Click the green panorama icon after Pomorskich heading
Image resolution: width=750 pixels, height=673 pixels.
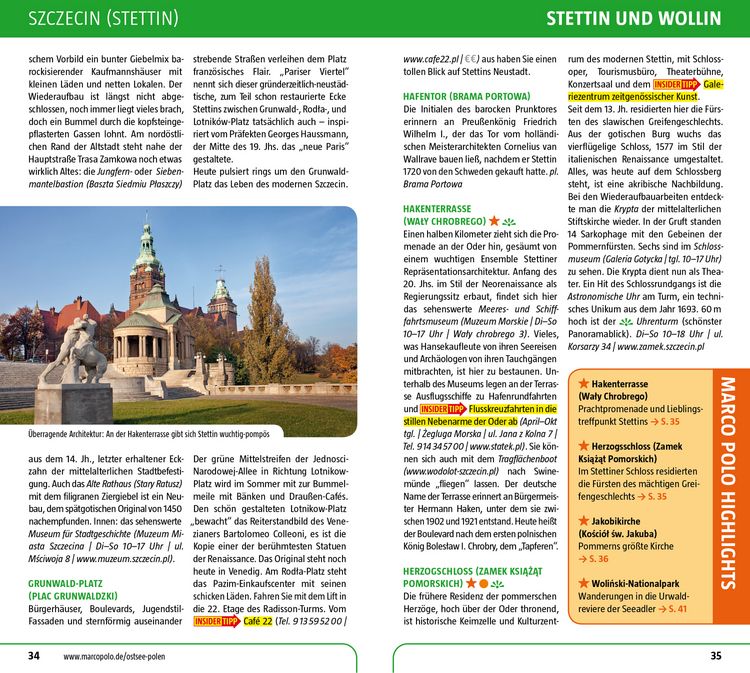(497, 584)
